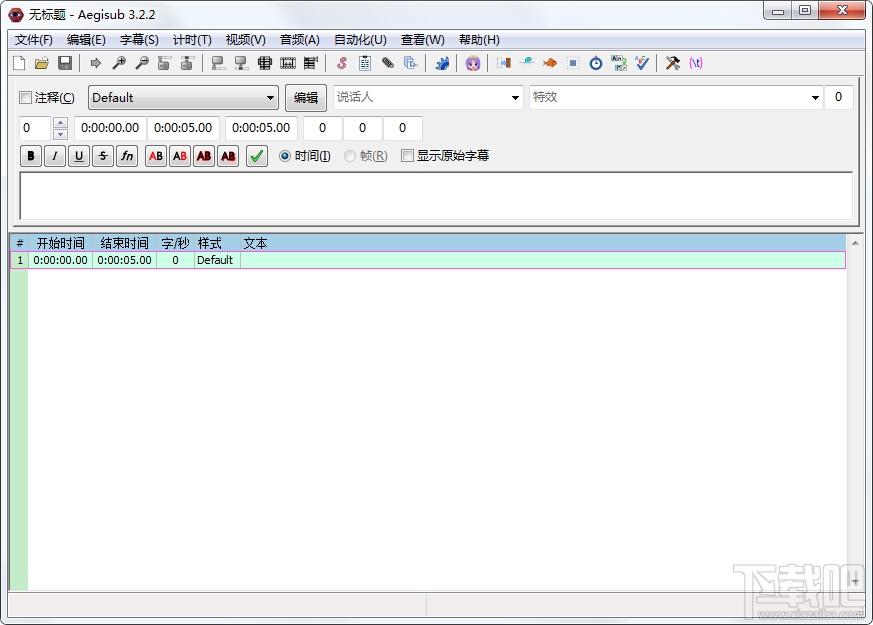873x625 pixels.
Task: Run the Spell Checker checkmark icon
Action: (642, 63)
